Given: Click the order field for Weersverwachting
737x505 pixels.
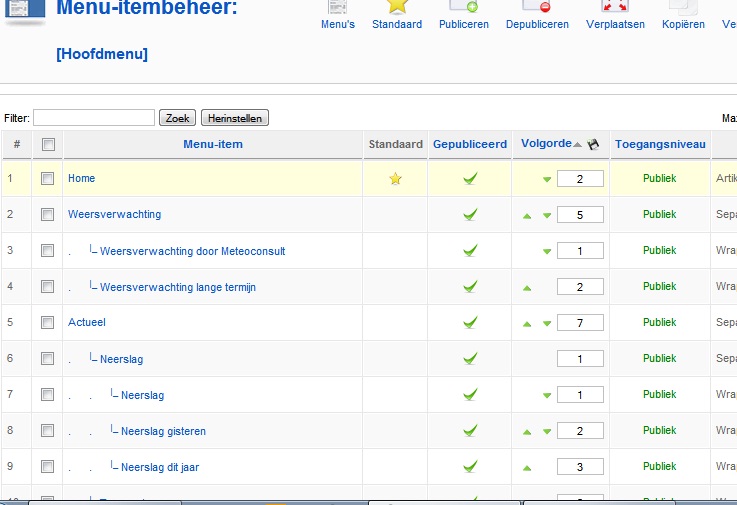Looking at the screenshot, I should coord(580,214).
